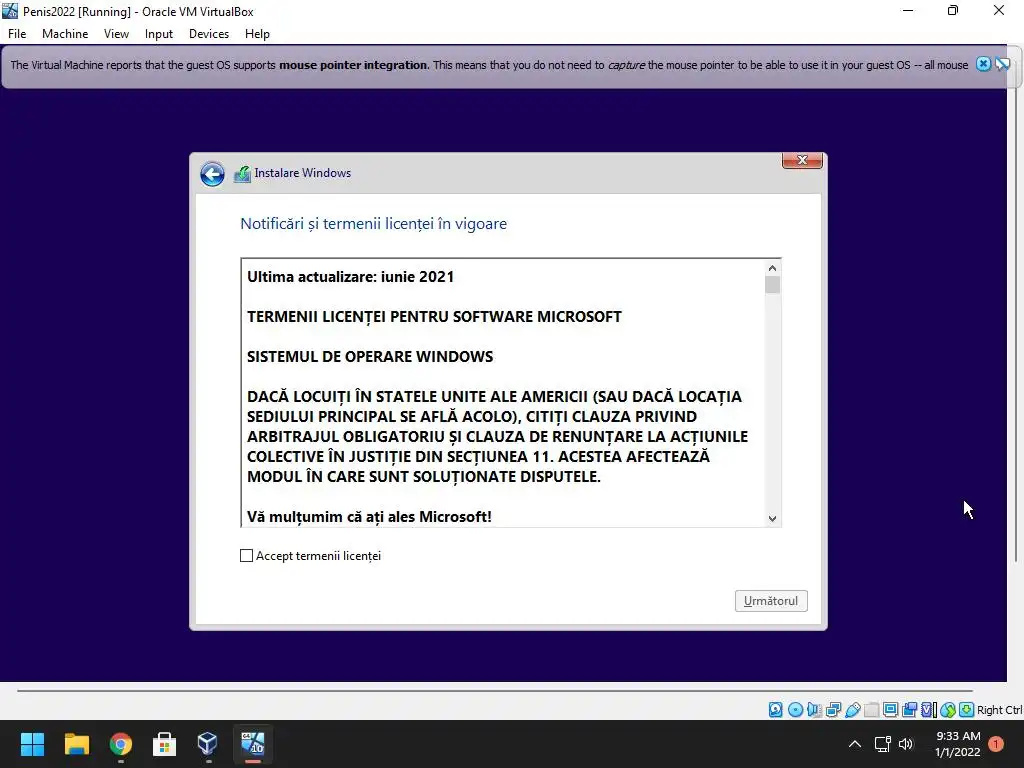Click the don't-show-again icon on notification
The width and height of the screenshot is (1024, 768).
(x=1002, y=64)
